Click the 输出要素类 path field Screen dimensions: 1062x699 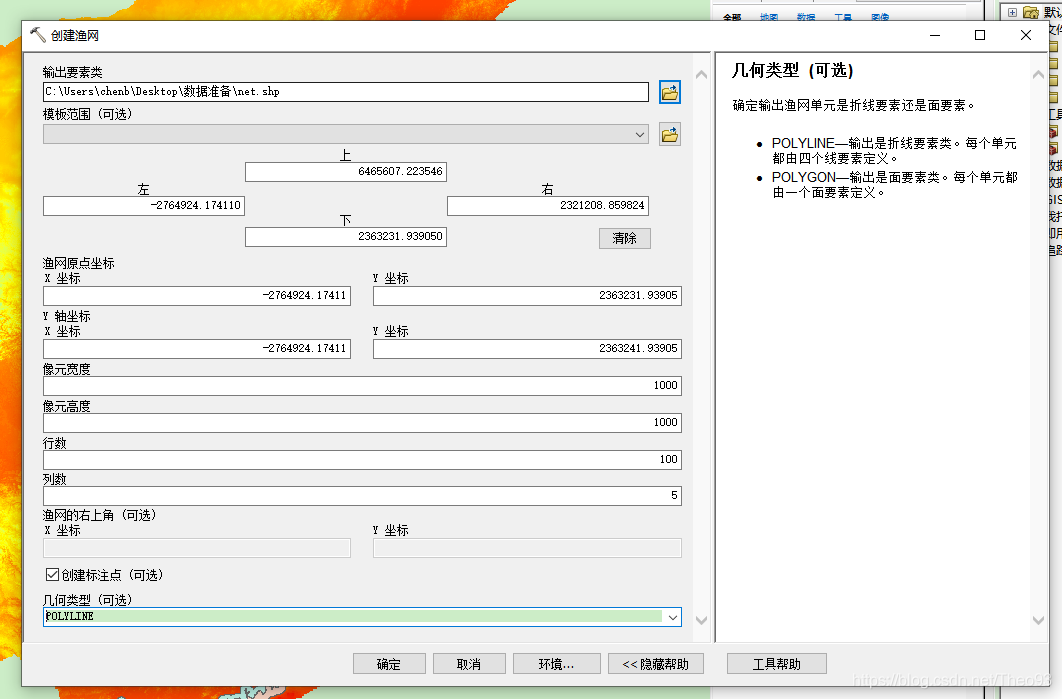coord(345,91)
